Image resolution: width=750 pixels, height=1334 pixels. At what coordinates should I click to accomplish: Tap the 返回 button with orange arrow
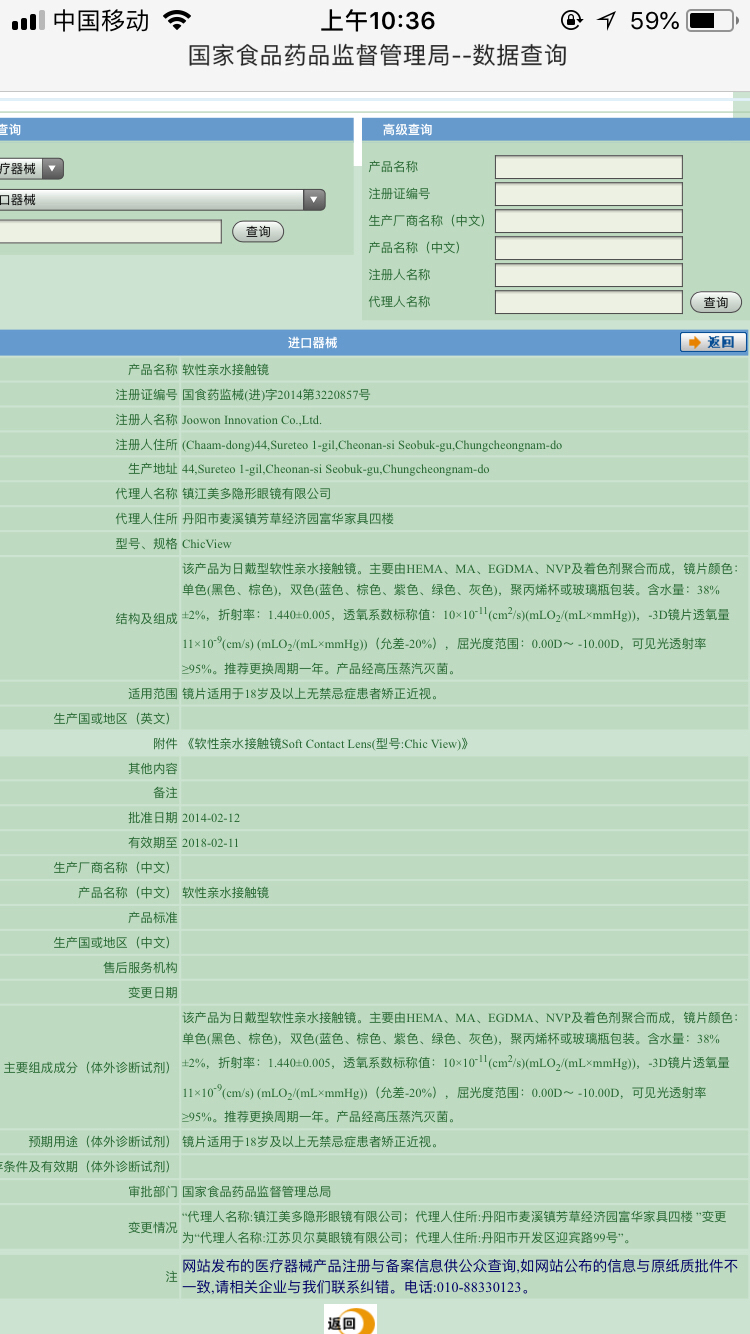point(713,342)
